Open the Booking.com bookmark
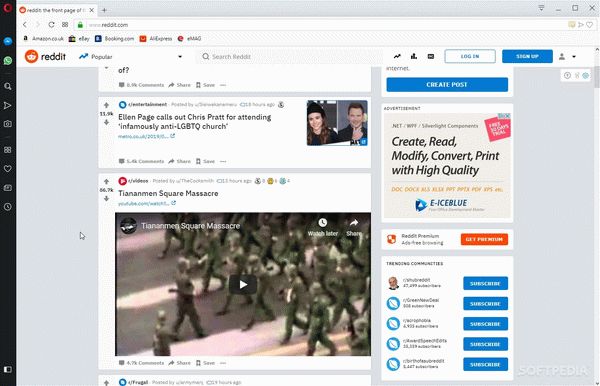 click(x=114, y=39)
